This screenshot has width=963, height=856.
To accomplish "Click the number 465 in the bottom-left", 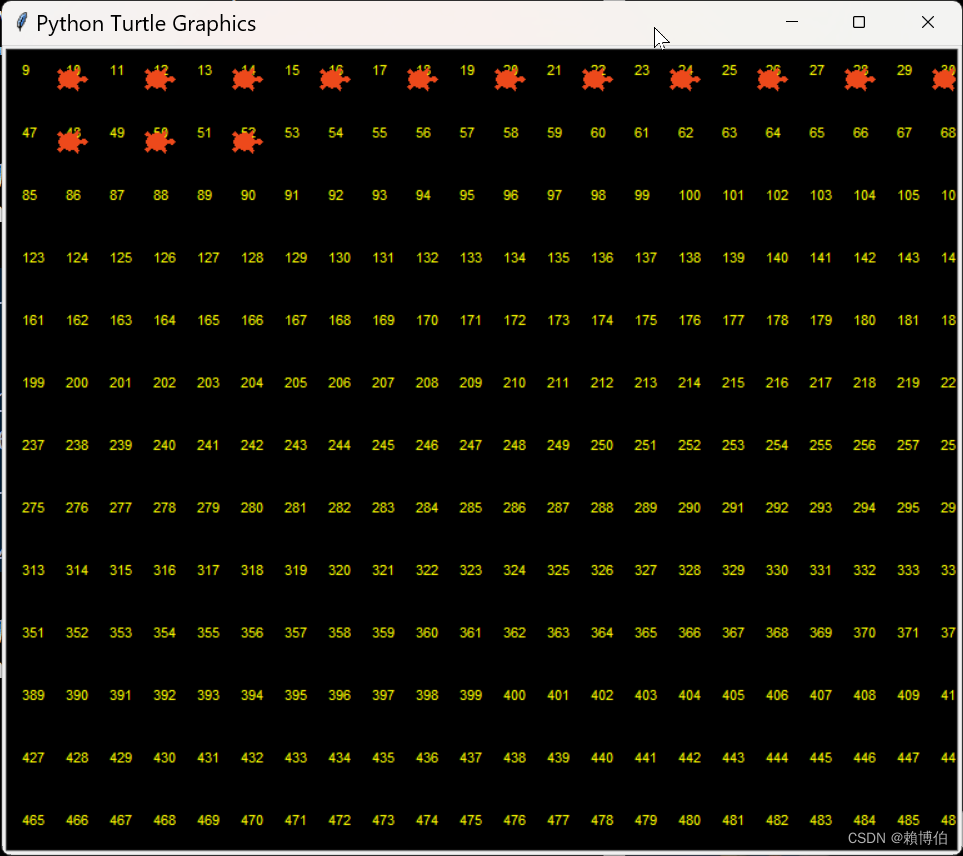I will pos(33,820).
